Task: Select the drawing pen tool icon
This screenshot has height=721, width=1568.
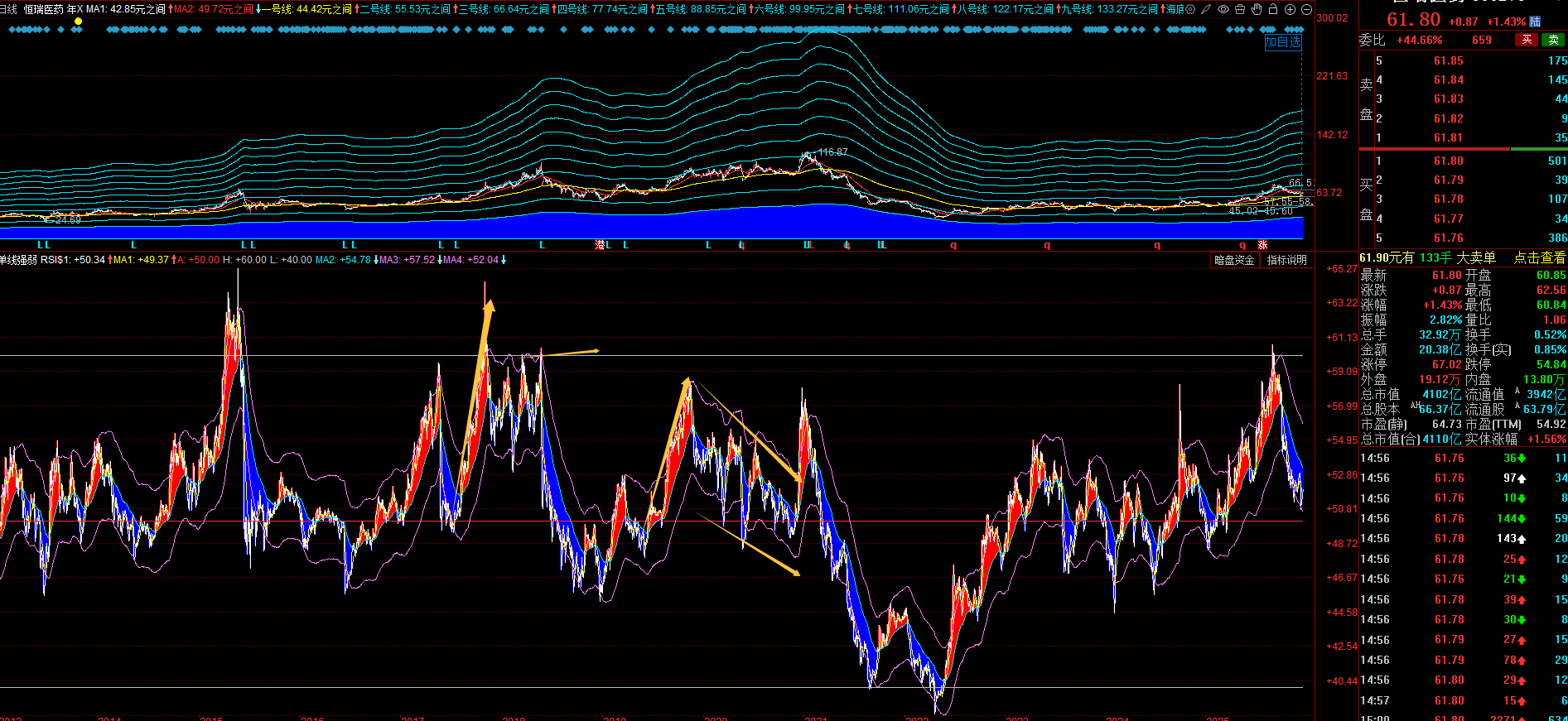Action: (1207, 9)
